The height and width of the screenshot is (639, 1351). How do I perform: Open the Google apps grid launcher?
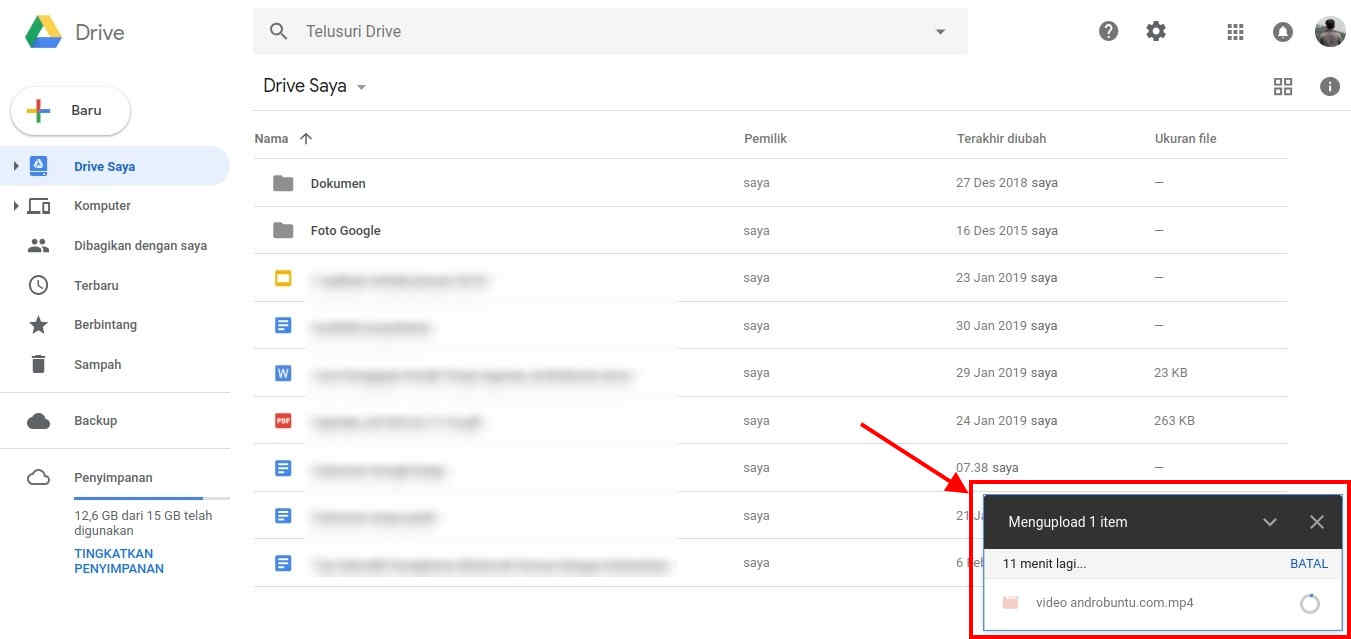pyautogui.click(x=1234, y=31)
